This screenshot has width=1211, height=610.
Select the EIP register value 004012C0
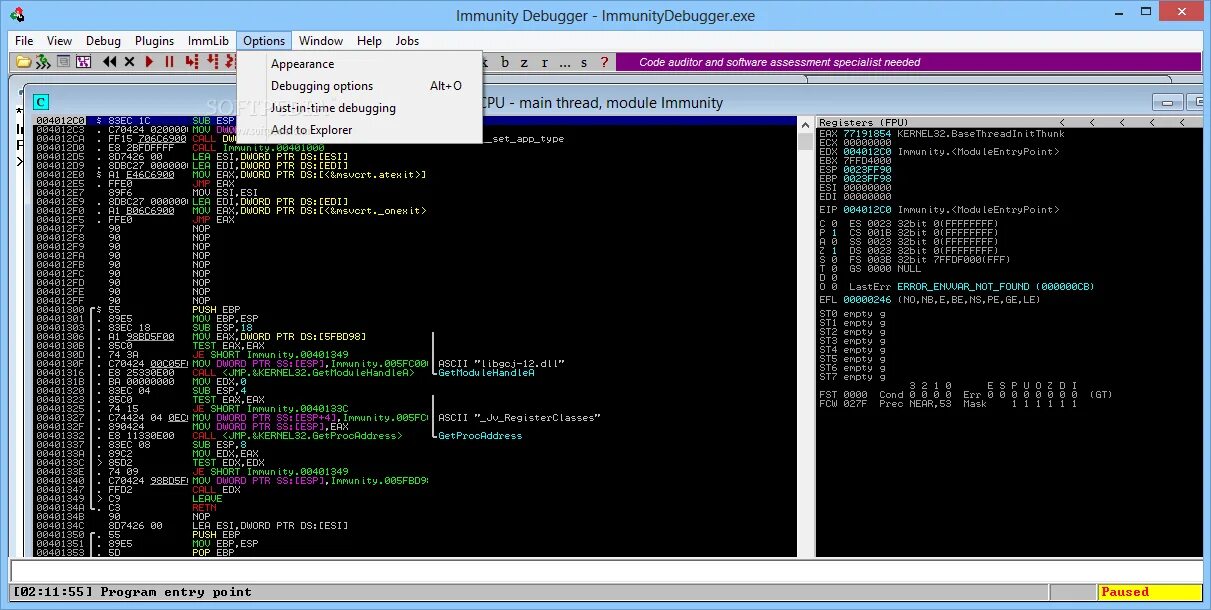pyautogui.click(x=868, y=210)
